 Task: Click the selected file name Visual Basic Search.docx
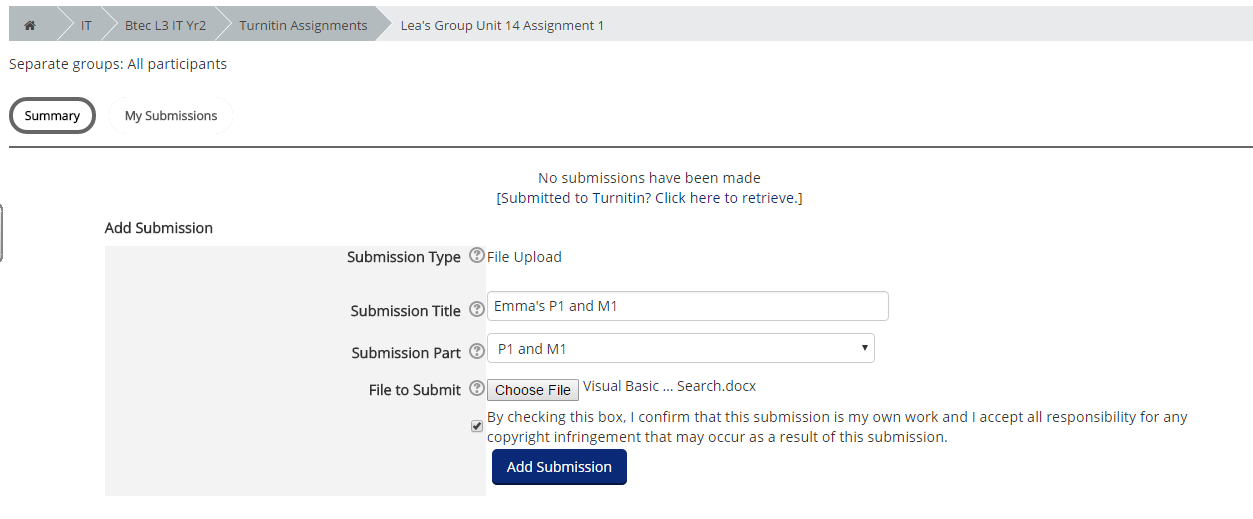pos(669,387)
